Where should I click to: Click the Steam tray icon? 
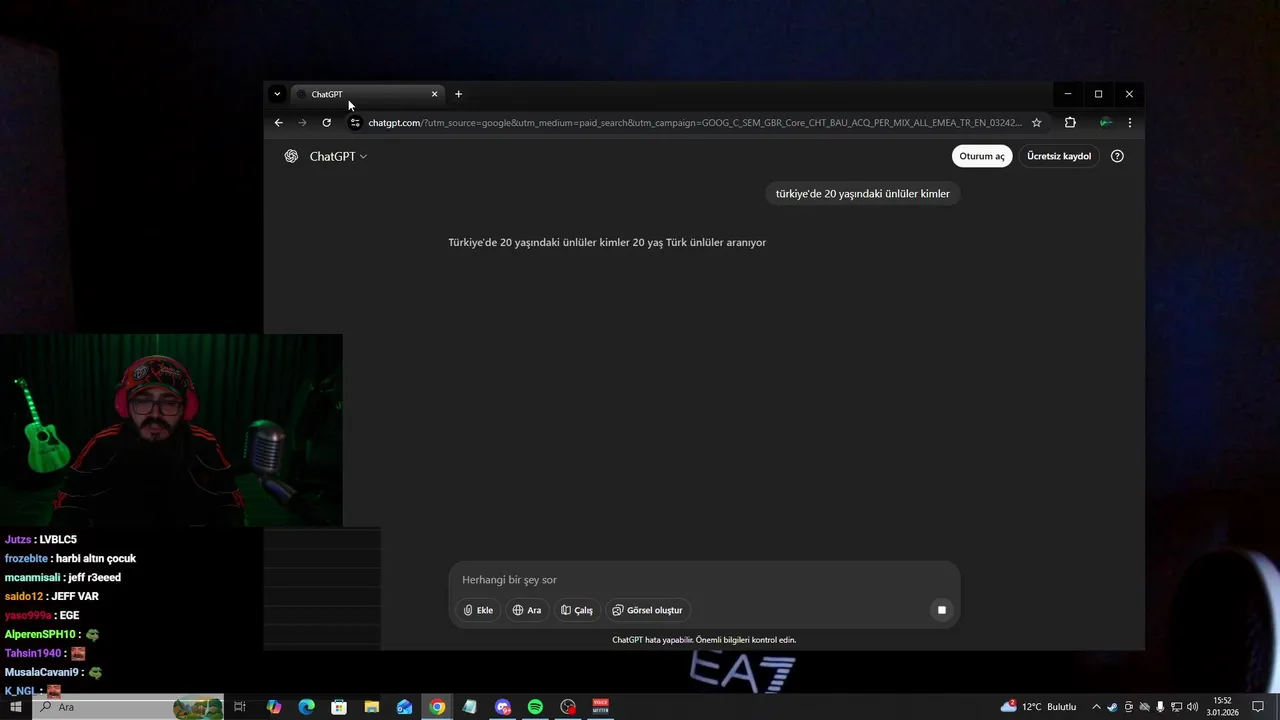[1112, 707]
